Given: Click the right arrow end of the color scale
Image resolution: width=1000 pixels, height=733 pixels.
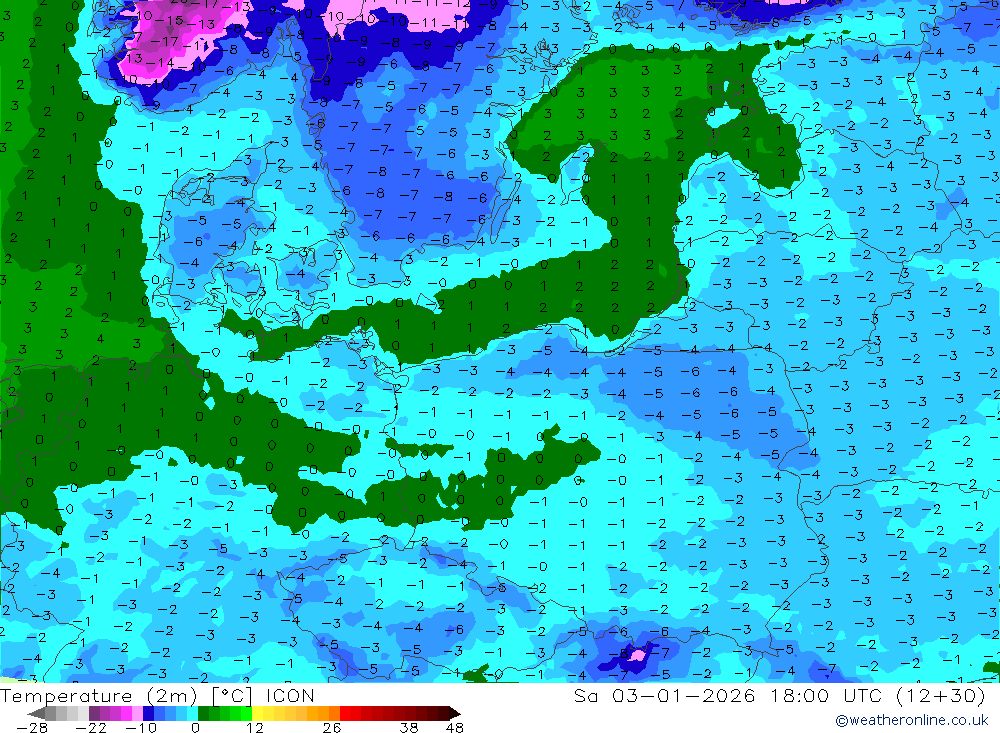Looking at the screenshot, I should click(x=455, y=713).
